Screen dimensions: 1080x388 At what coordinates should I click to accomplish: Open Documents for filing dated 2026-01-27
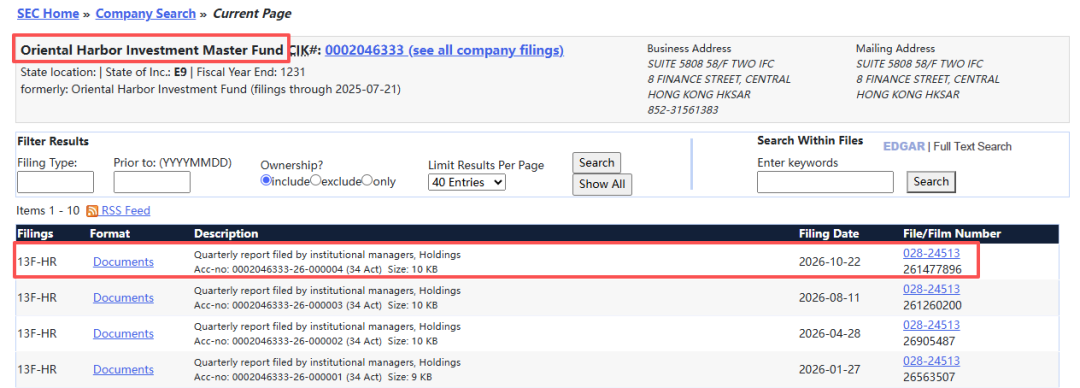pyautogui.click(x=123, y=369)
